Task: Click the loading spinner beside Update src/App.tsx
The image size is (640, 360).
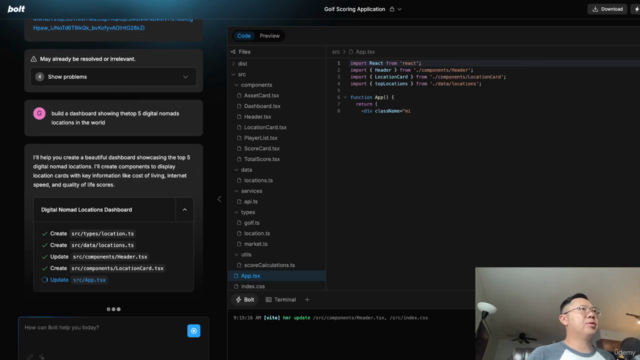Action: click(44, 280)
